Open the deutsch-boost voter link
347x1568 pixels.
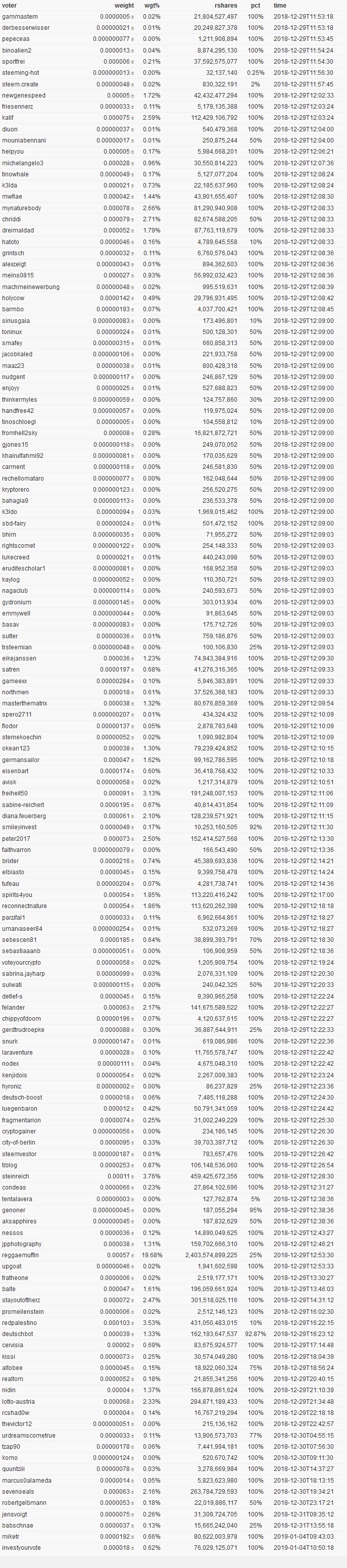point(22,1098)
